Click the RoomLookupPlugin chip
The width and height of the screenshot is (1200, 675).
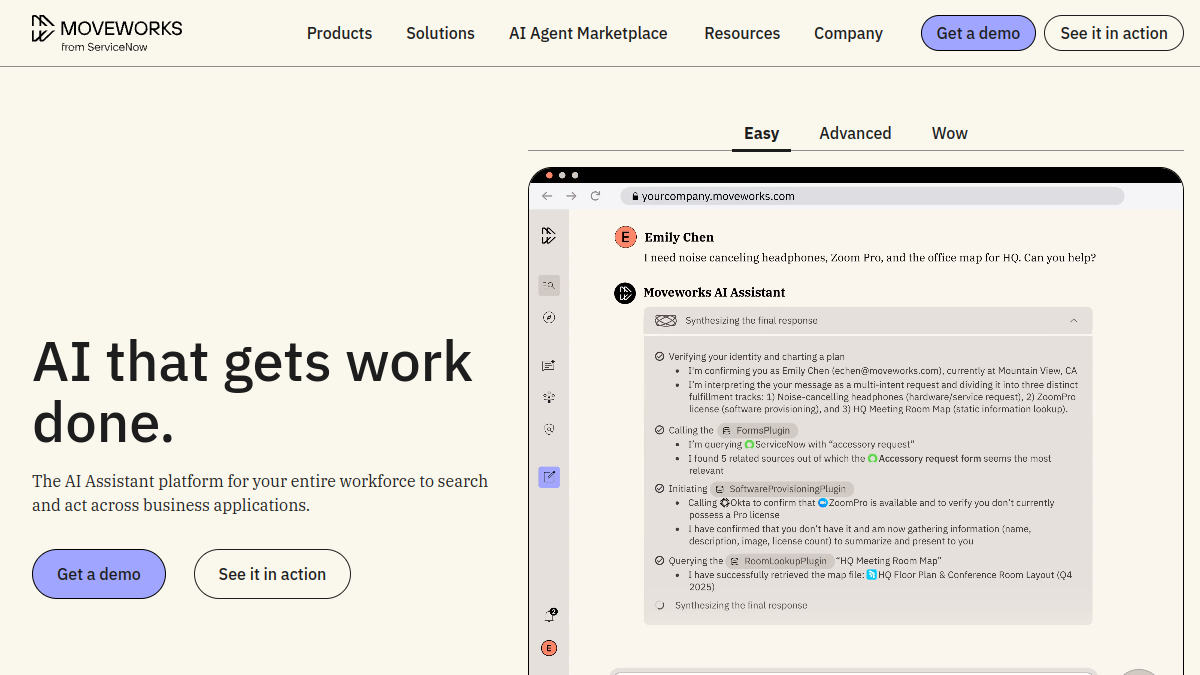click(779, 561)
